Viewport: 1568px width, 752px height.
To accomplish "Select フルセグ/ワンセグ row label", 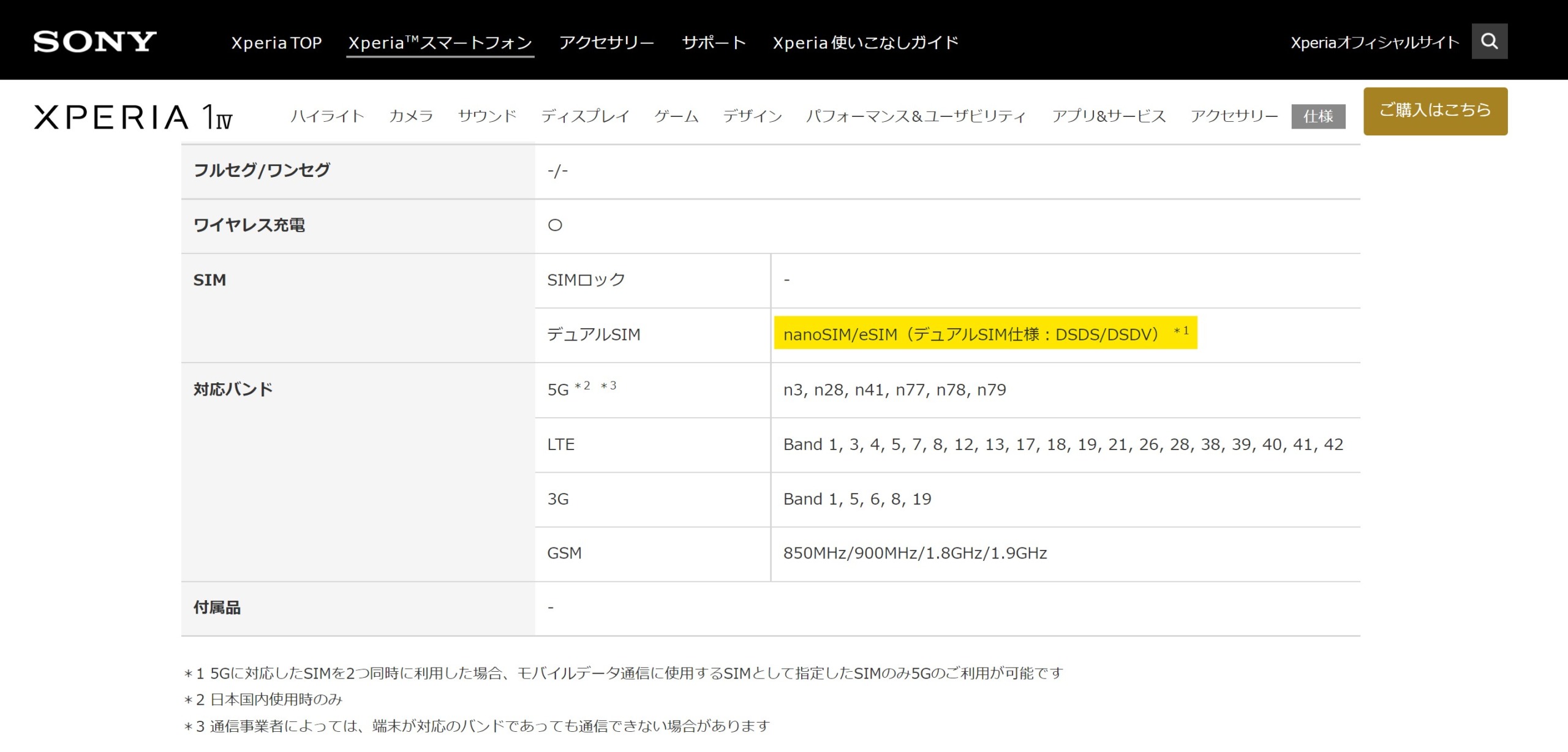I will (x=262, y=170).
